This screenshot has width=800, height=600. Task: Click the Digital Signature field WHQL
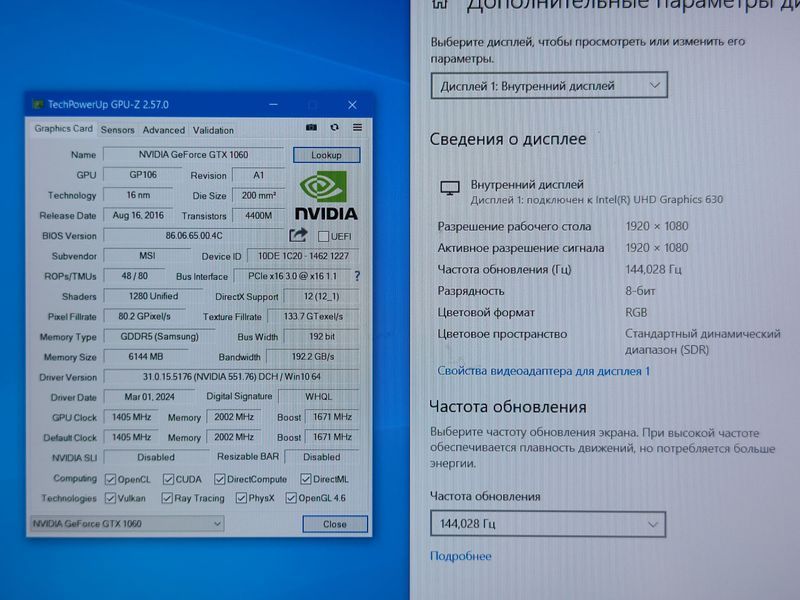318,396
